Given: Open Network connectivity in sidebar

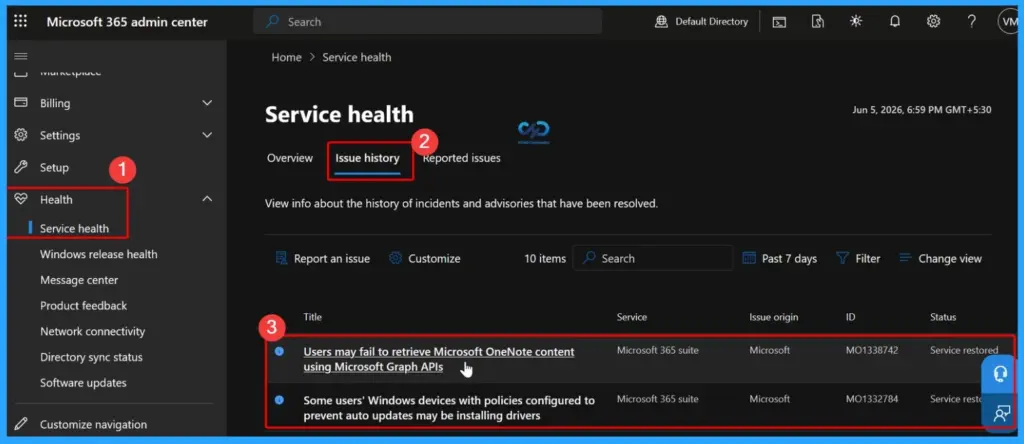Looking at the screenshot, I should [91, 331].
